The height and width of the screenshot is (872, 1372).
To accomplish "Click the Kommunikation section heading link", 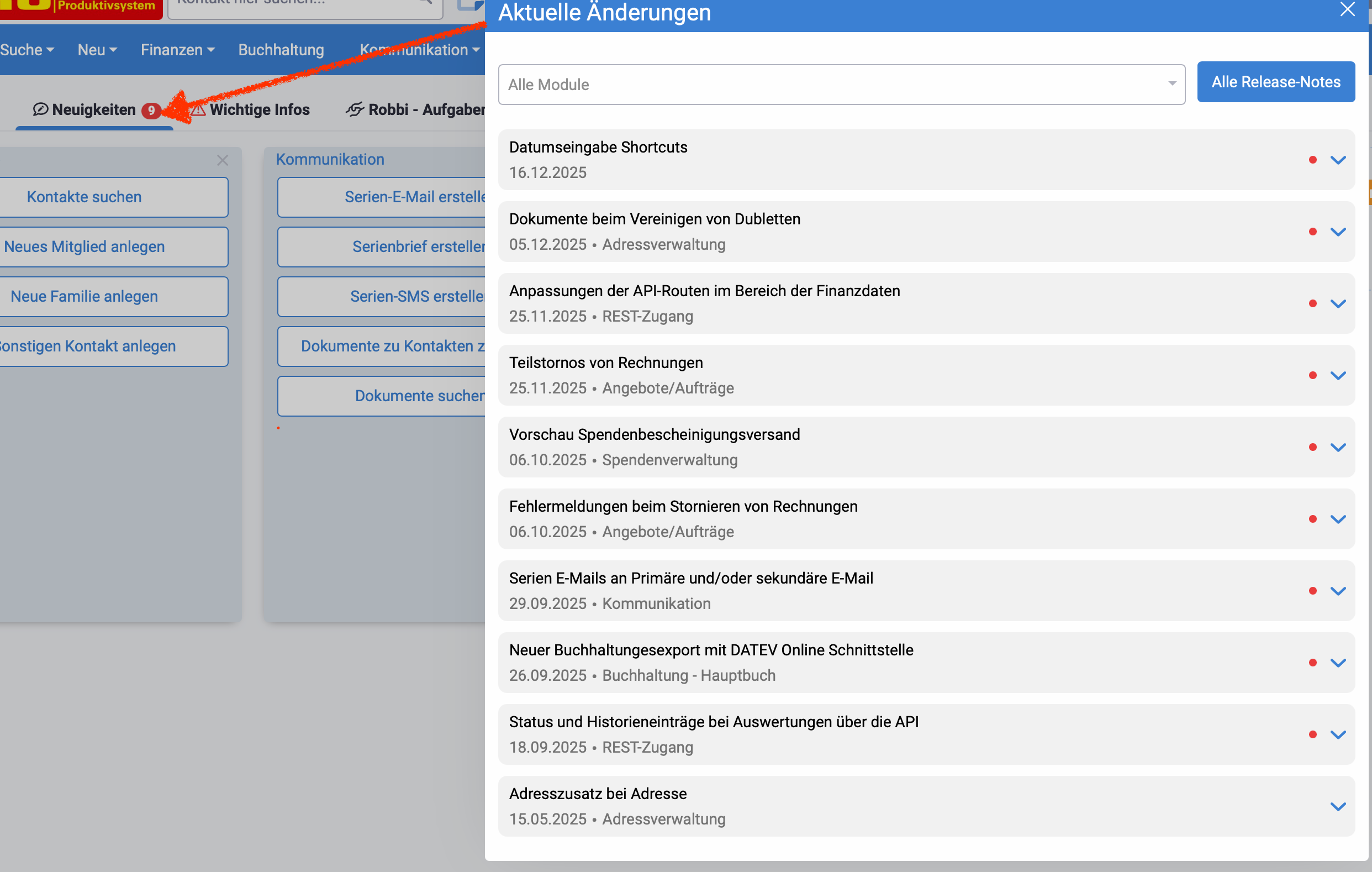I will pos(330,160).
